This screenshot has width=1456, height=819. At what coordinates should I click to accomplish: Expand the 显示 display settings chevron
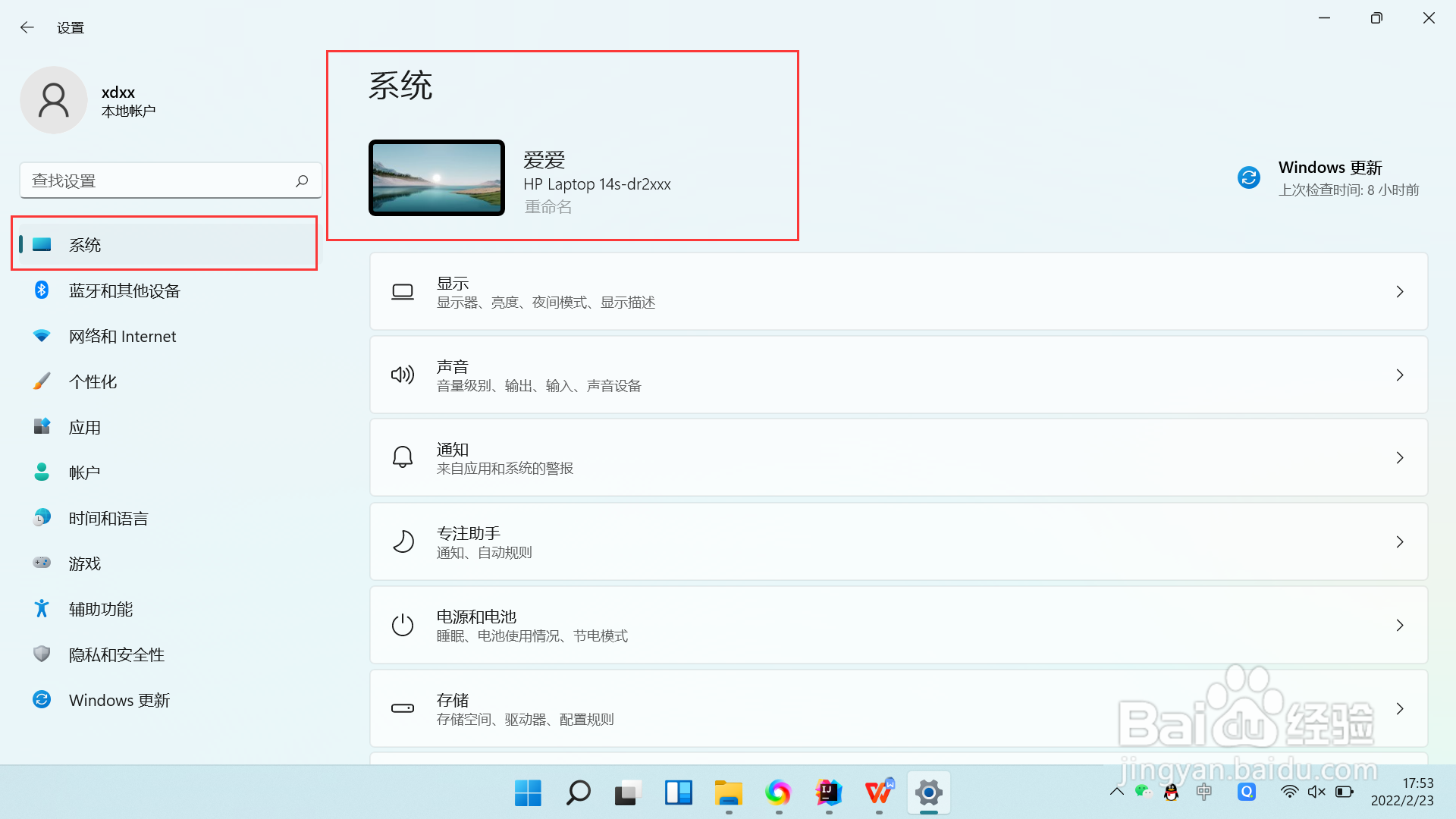[1400, 292]
